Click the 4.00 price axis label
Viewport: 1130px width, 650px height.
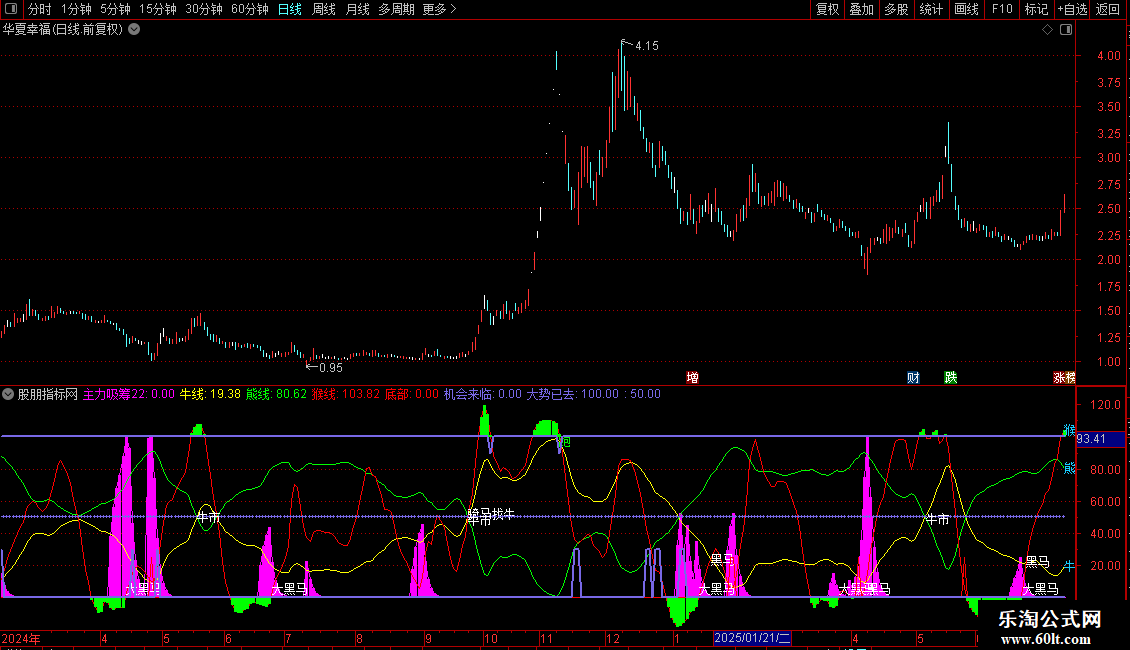point(1108,55)
